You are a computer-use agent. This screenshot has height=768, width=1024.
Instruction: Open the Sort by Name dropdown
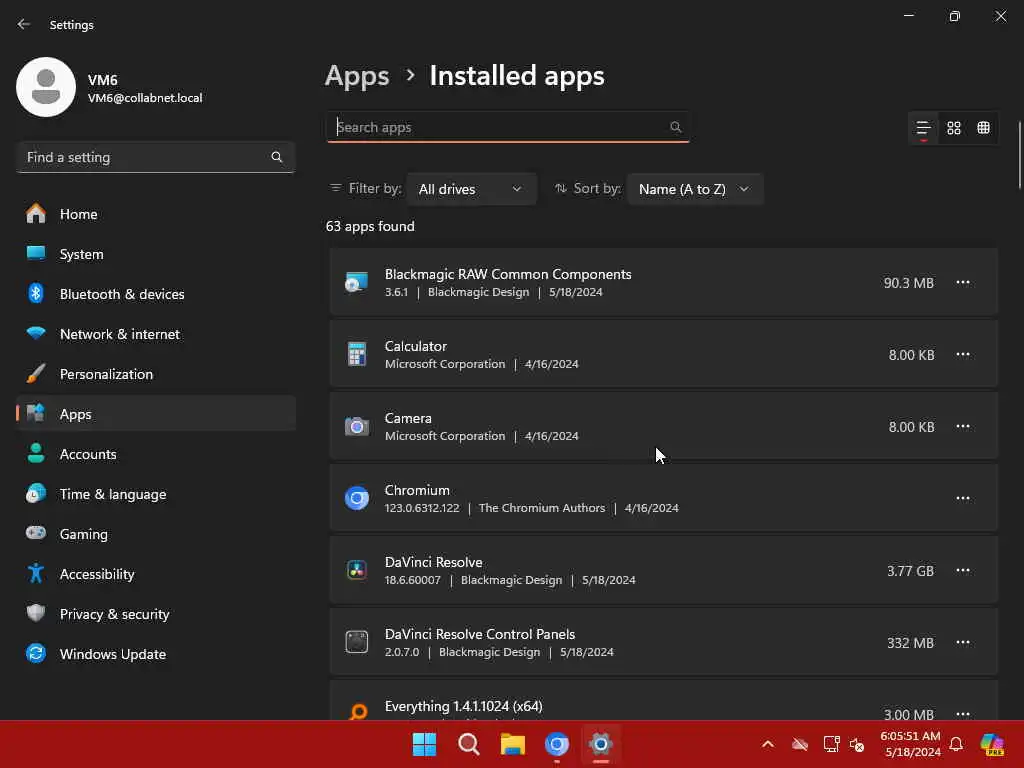coord(694,189)
